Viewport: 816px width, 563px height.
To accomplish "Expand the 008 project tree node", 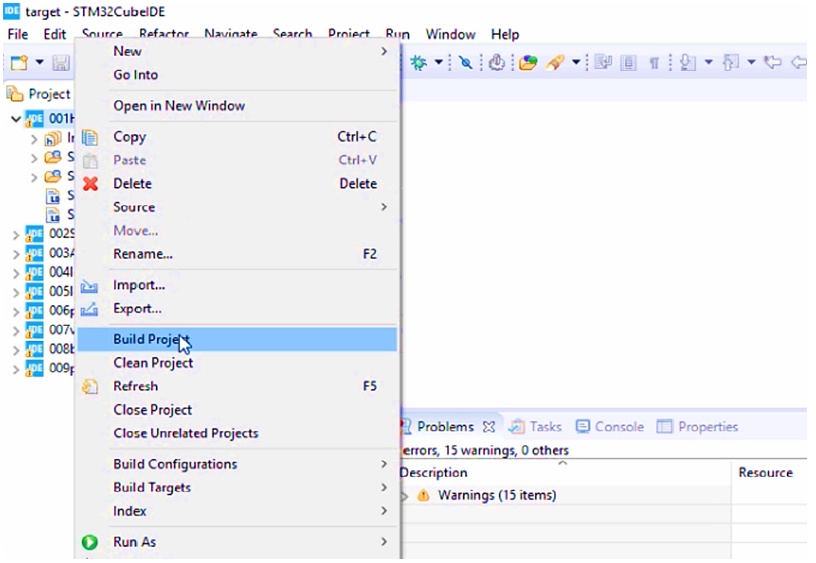I will [16, 350].
